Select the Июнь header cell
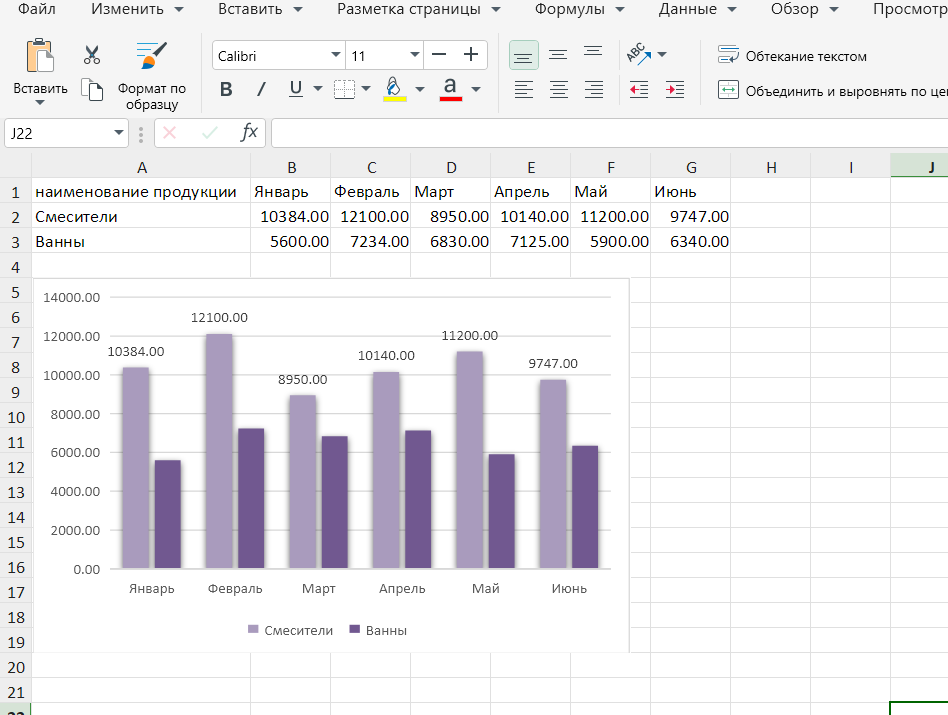The height and width of the screenshot is (715, 948). point(690,192)
